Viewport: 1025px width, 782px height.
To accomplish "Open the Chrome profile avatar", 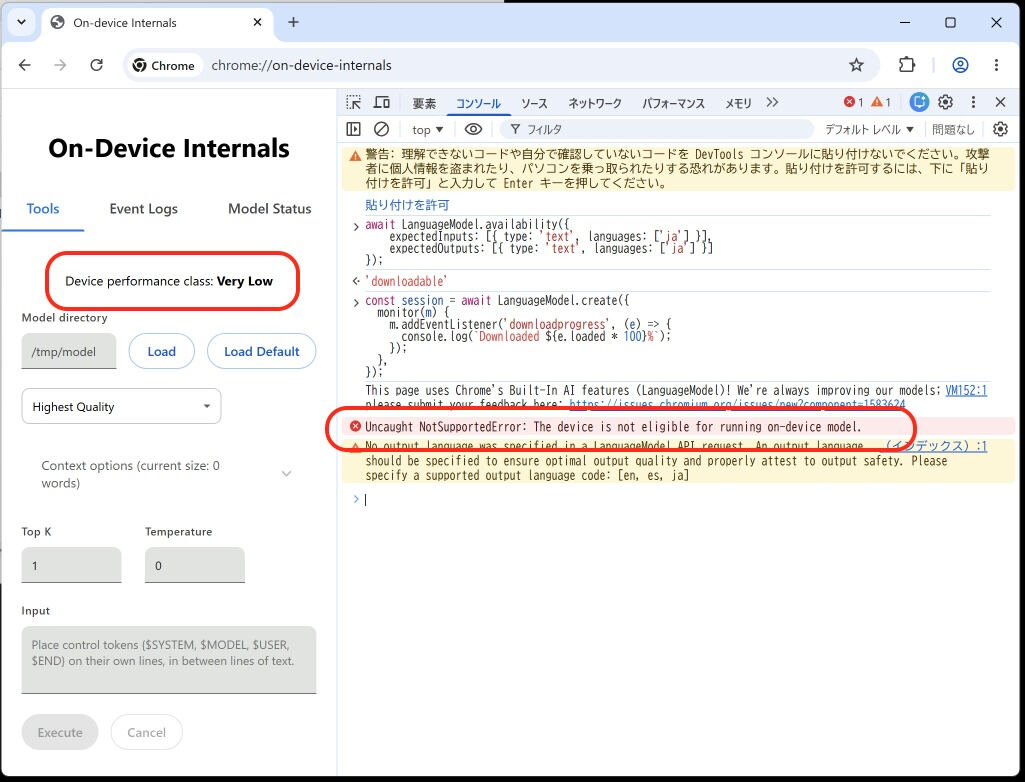I will coord(960,65).
